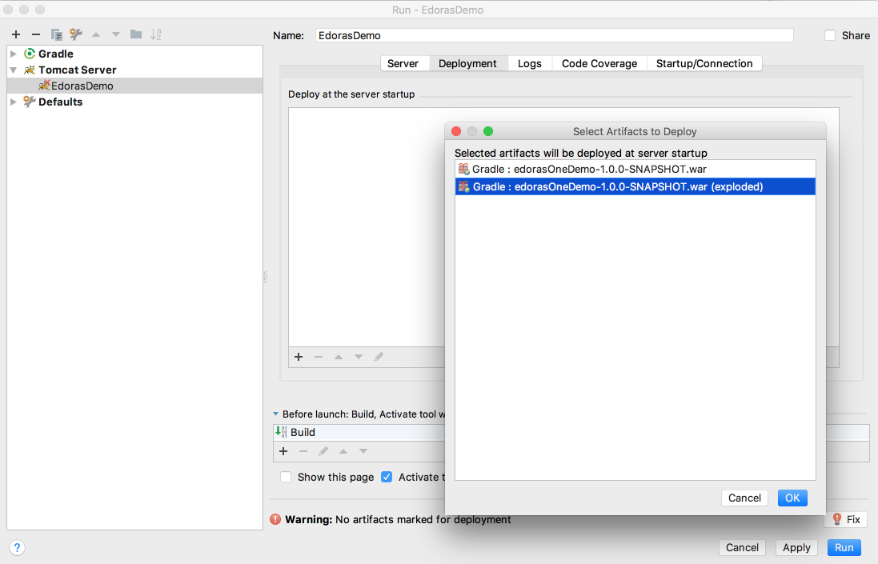Click the remove configuration minus icon
This screenshot has height=564, width=878.
36,35
